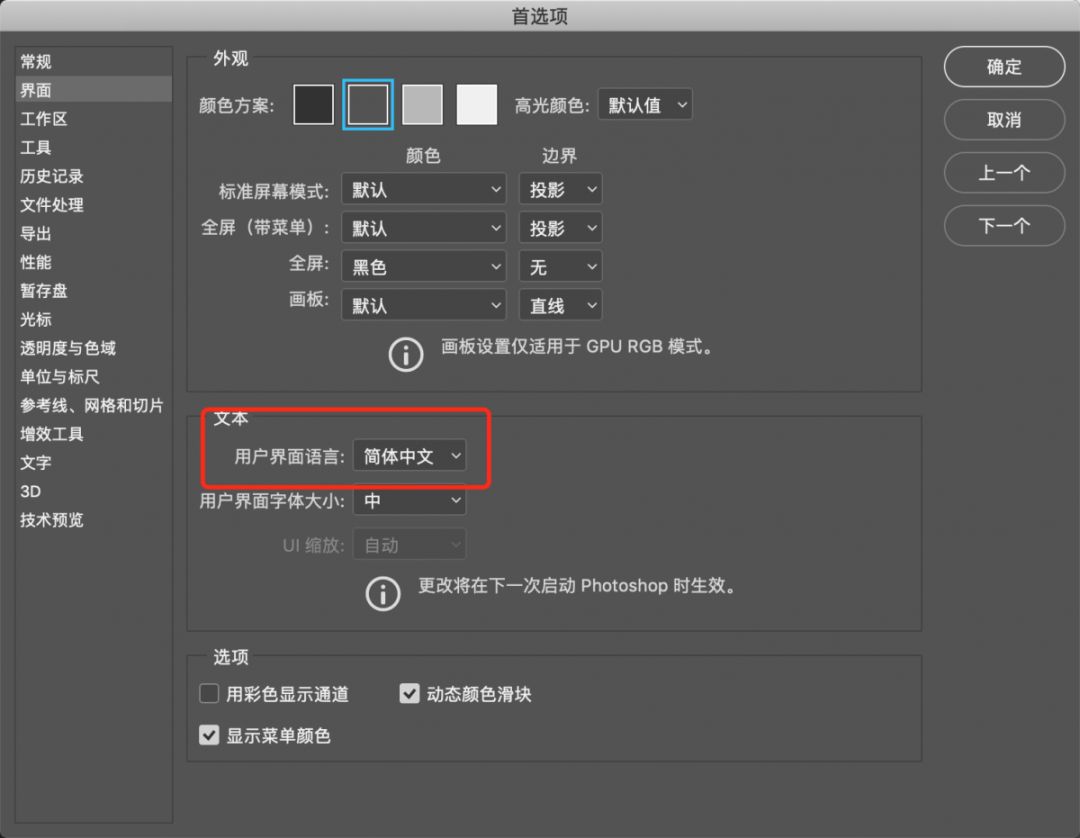Open the 高光颜色 dropdown showing 默认值

coord(645,104)
